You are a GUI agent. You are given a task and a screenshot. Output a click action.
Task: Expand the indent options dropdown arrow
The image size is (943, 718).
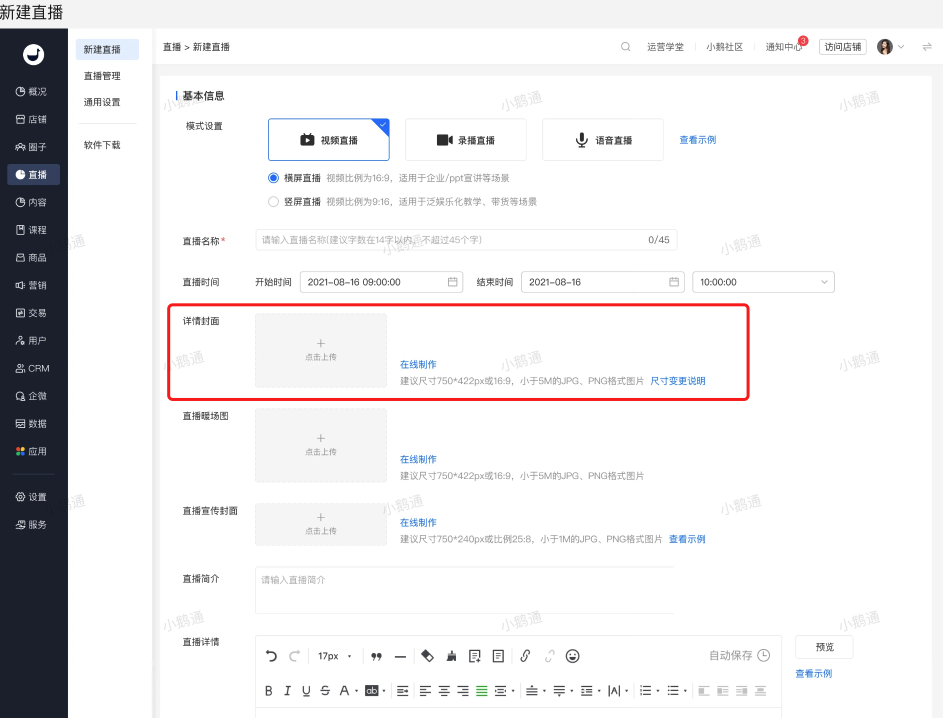pos(513,692)
